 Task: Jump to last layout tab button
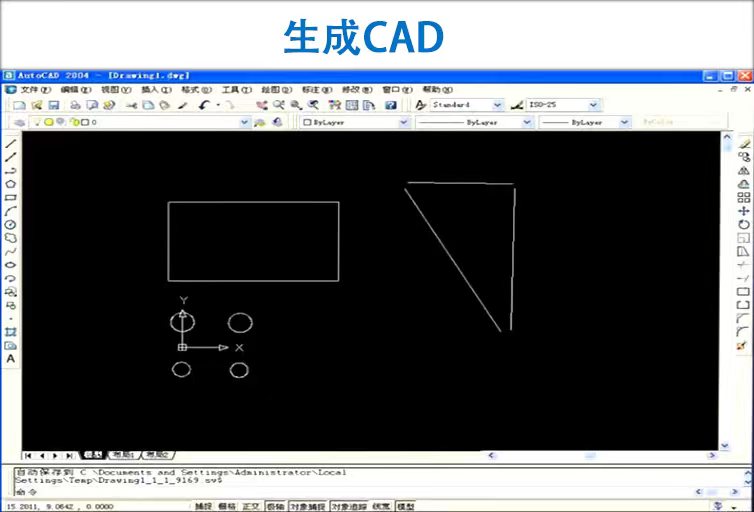click(69, 455)
